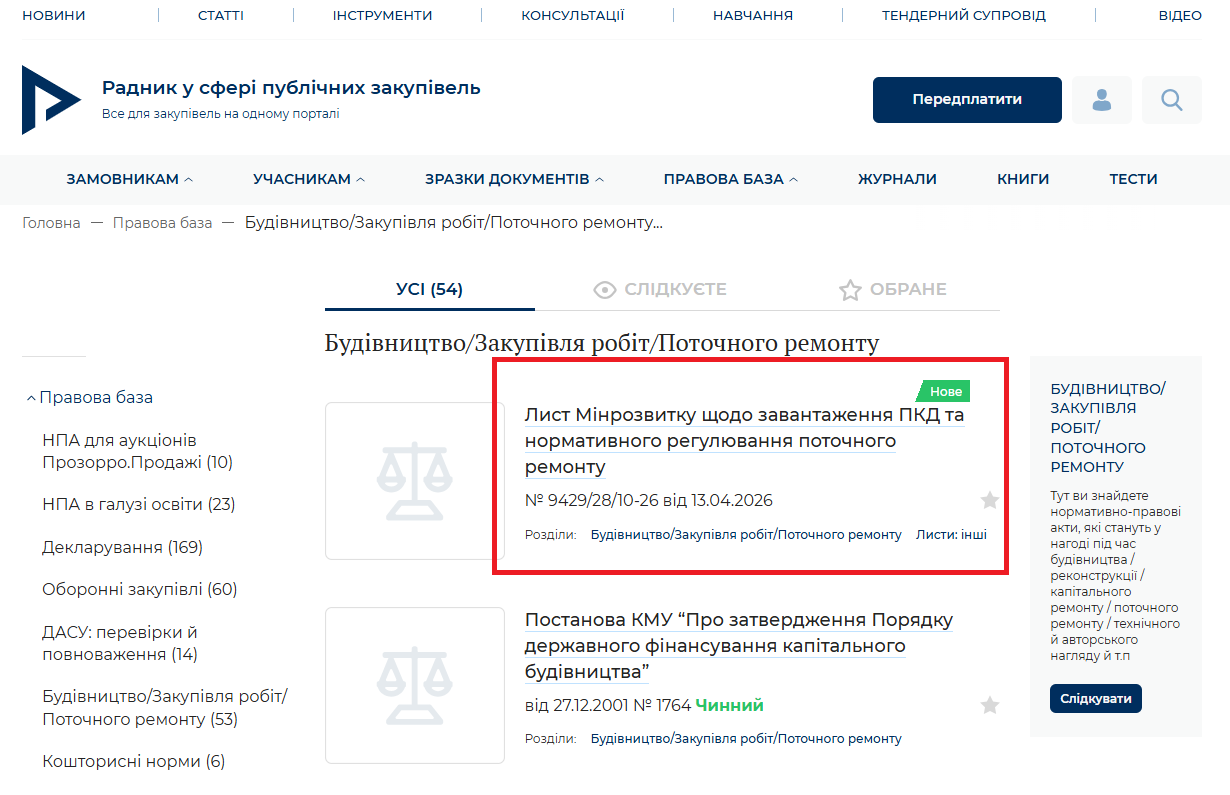Screen dimensions: 1230x795
Task: Star the Постанова КМУ document as favorite
Action: 989,705
